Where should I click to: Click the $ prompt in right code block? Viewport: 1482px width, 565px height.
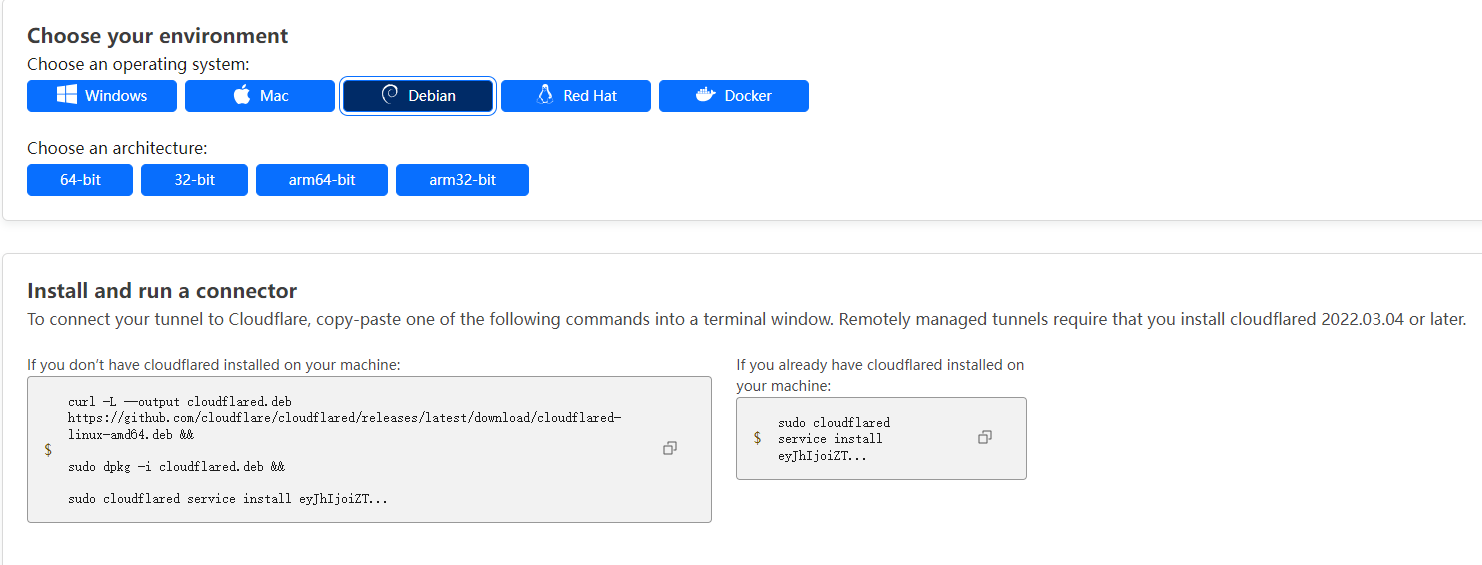click(x=758, y=438)
